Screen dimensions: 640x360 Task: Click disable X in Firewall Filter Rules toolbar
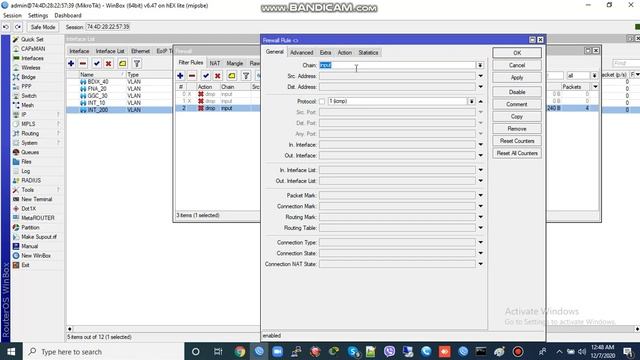point(218,76)
